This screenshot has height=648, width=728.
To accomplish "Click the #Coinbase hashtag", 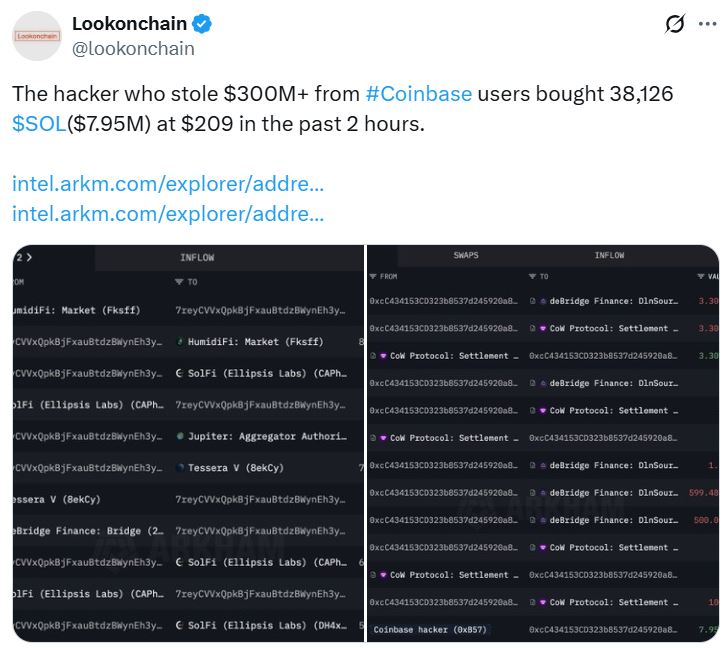I will (x=418, y=95).
